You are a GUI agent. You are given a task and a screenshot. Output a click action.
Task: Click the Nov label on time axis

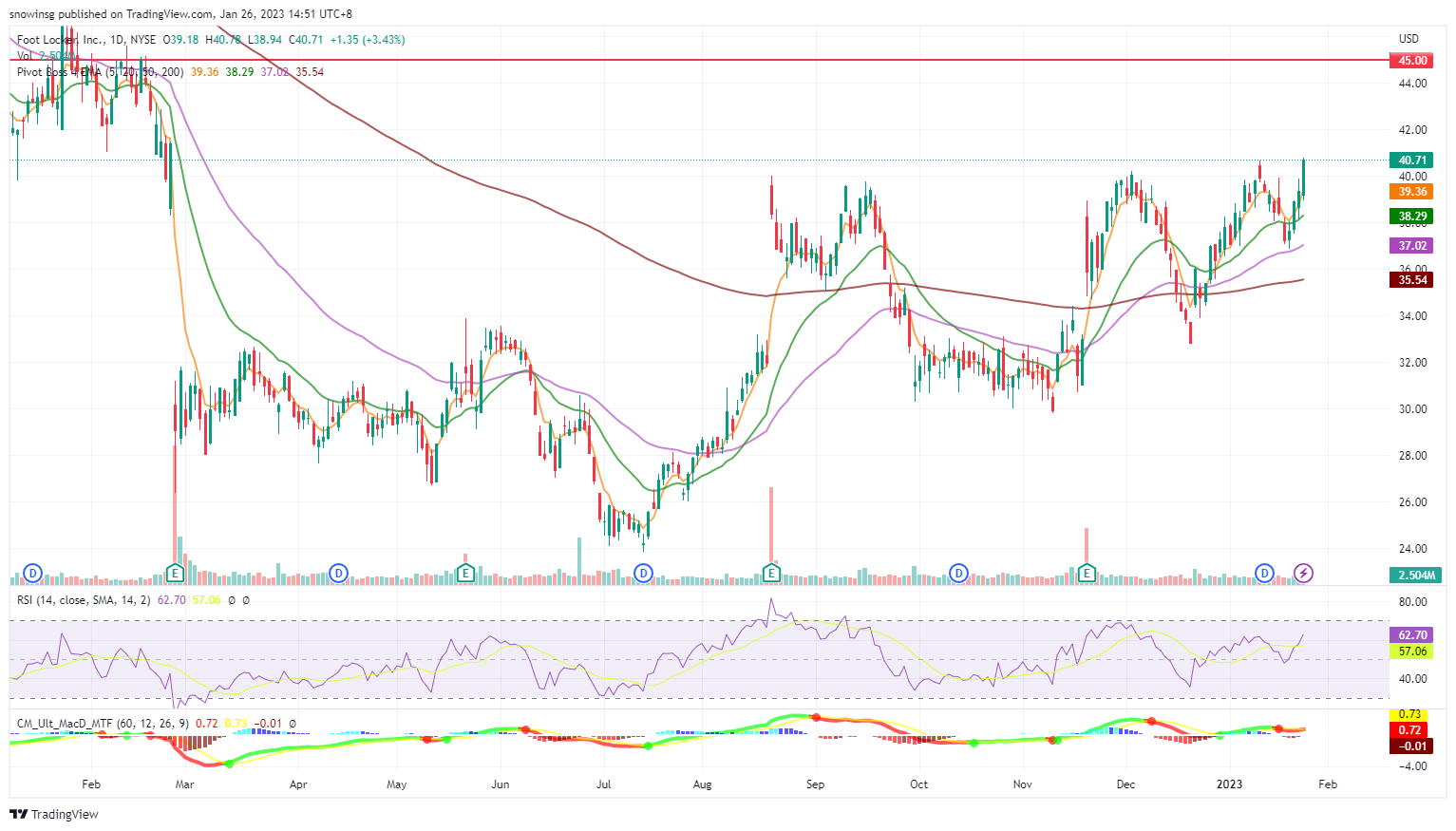coord(1022,784)
